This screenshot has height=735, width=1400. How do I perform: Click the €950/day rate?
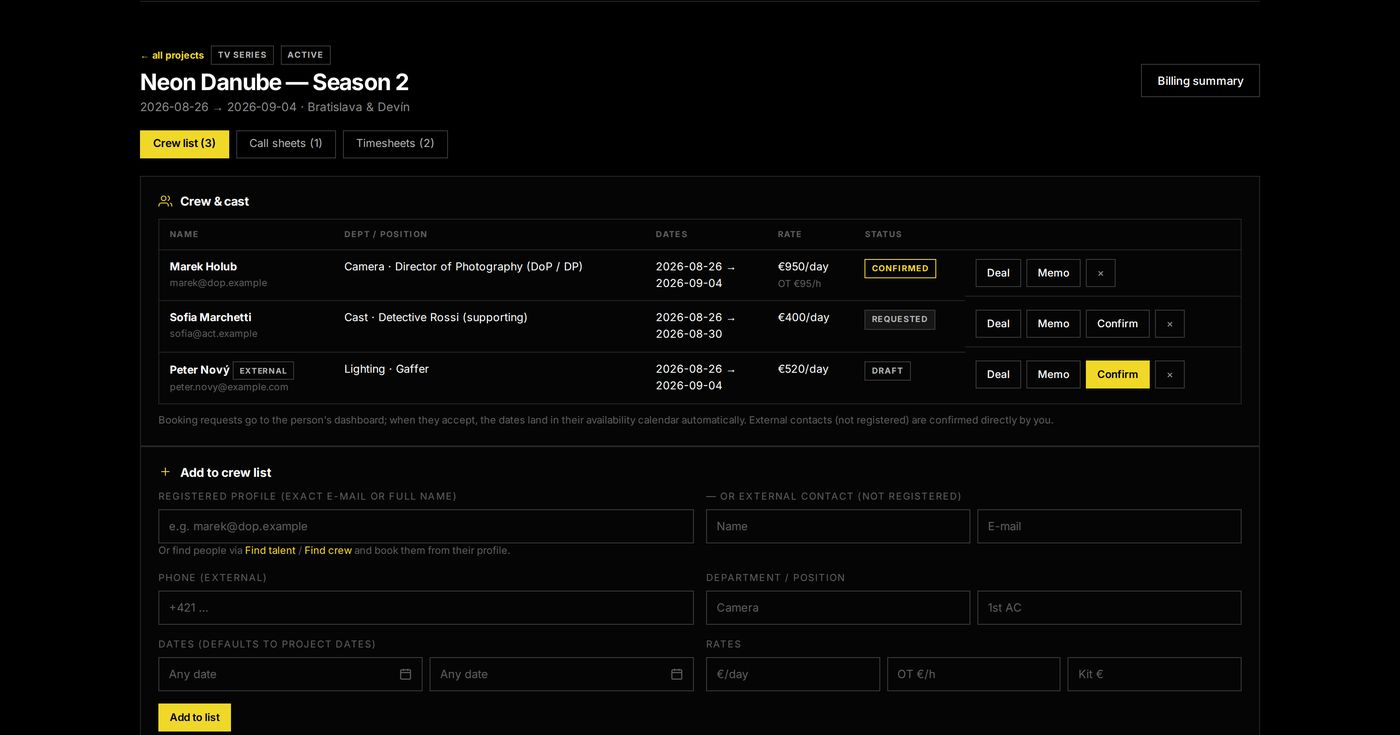click(x=803, y=267)
